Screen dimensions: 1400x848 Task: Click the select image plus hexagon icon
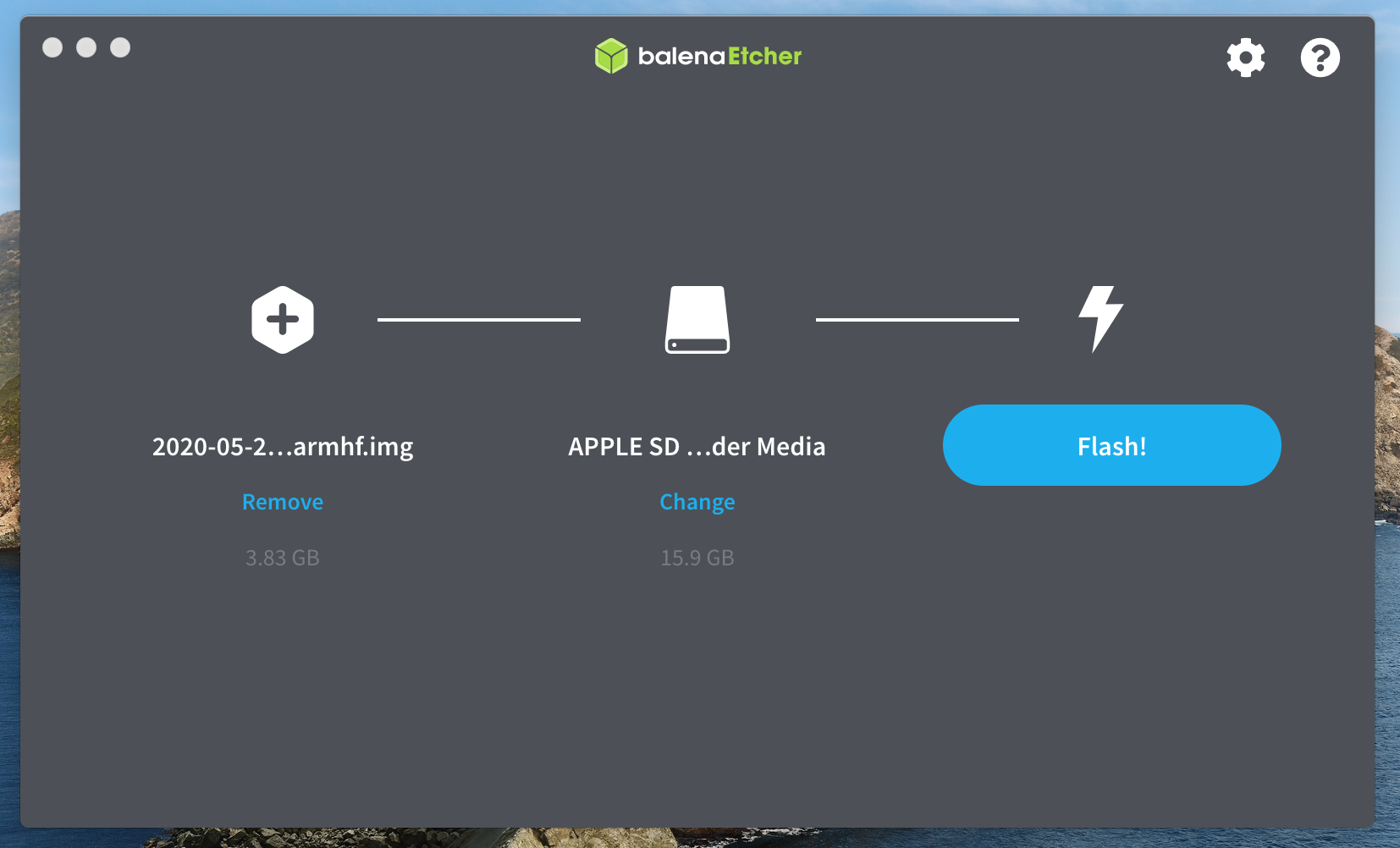point(283,320)
